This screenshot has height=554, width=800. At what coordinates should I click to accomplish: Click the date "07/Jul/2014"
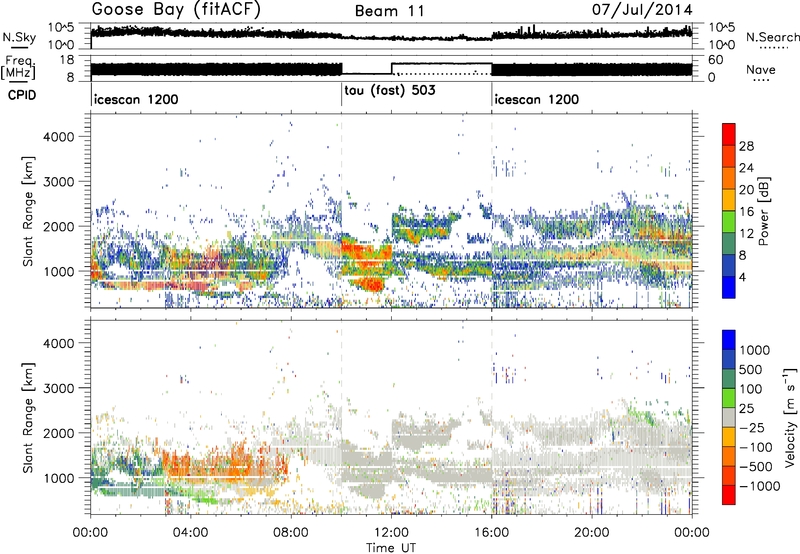tap(642, 10)
